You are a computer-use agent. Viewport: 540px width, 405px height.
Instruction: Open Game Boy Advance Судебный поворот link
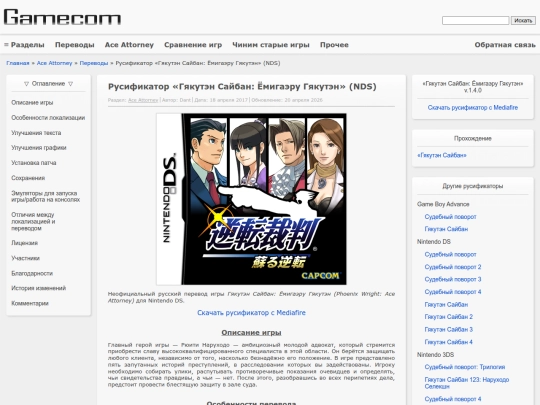click(450, 217)
